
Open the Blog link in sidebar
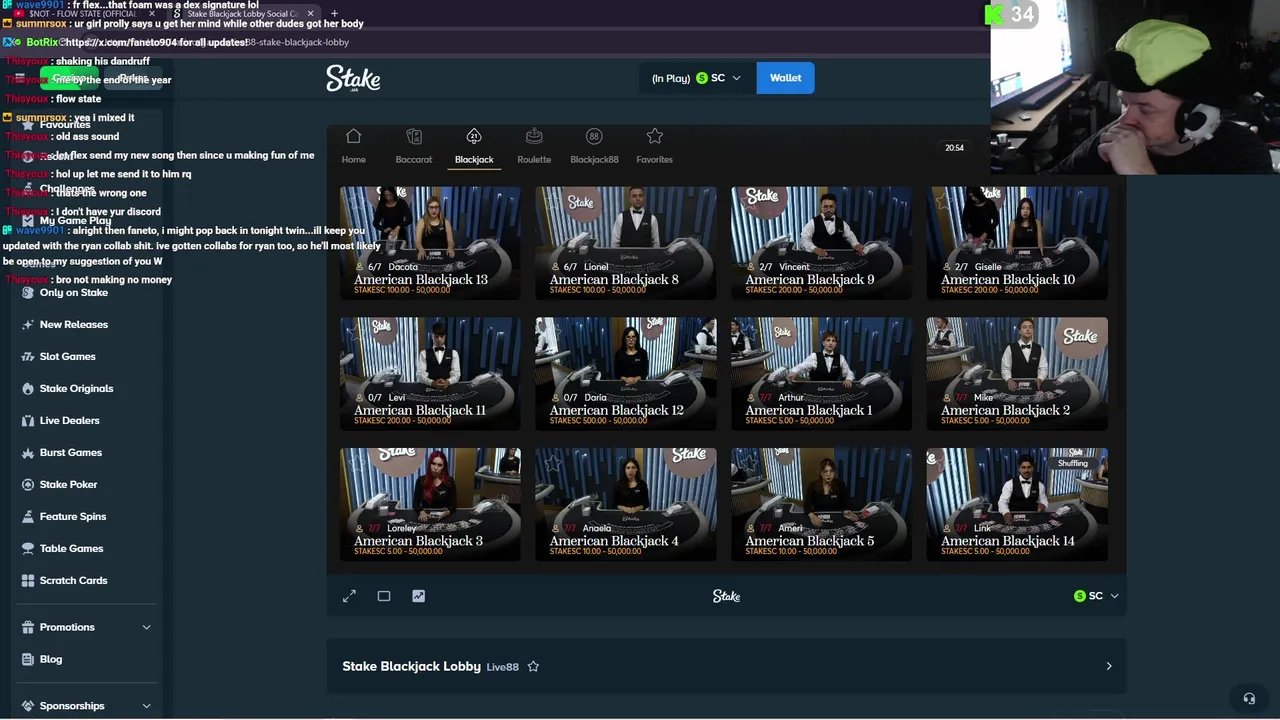(51, 660)
